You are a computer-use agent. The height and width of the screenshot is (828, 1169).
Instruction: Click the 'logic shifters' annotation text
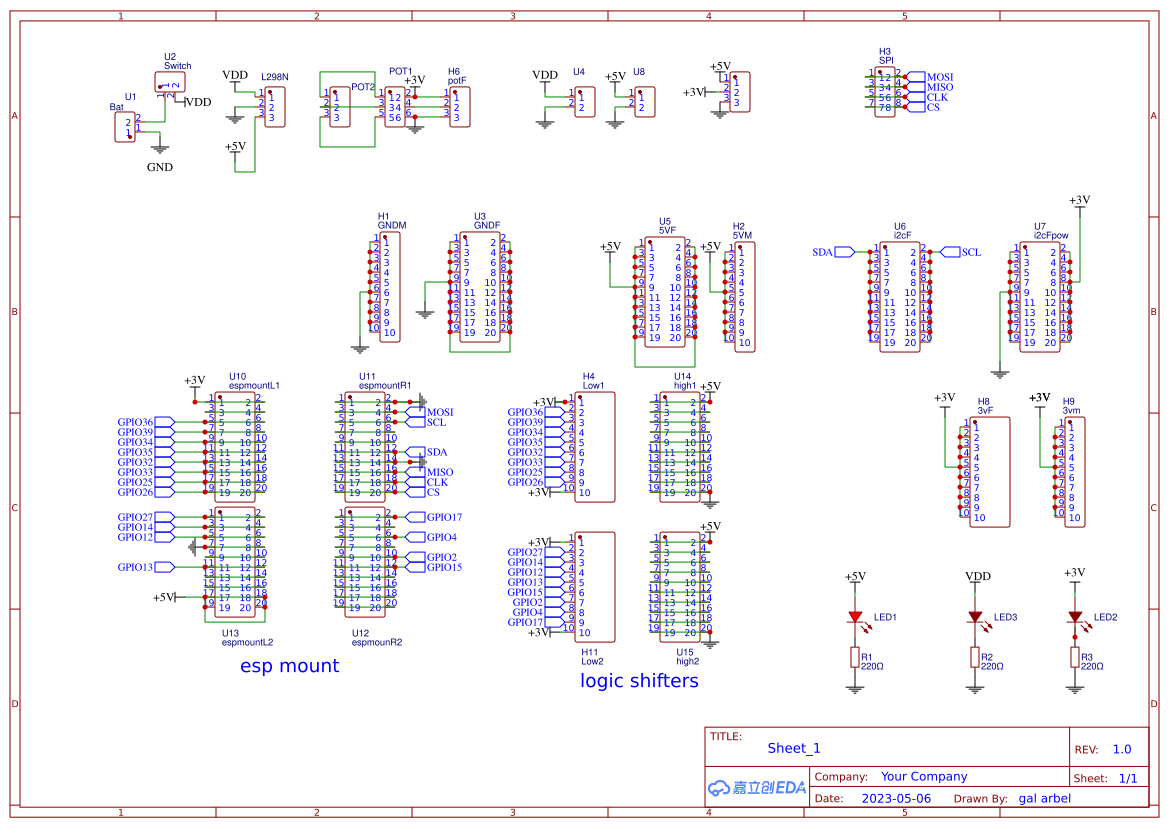coord(641,680)
